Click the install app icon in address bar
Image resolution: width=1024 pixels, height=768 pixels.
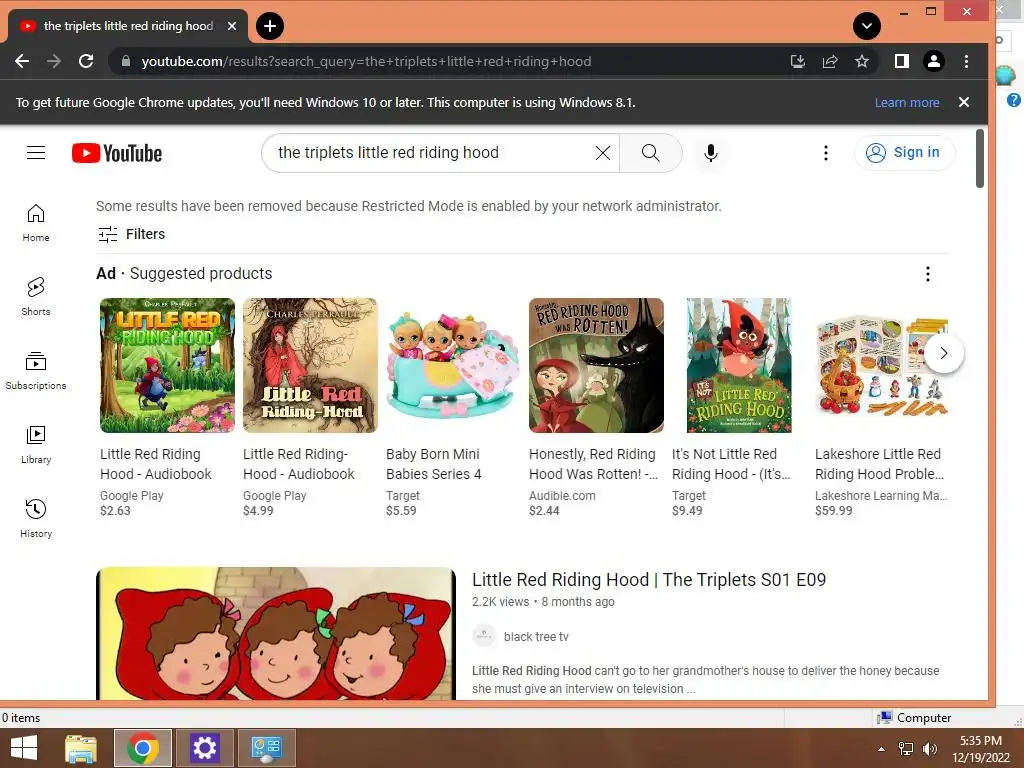(797, 61)
